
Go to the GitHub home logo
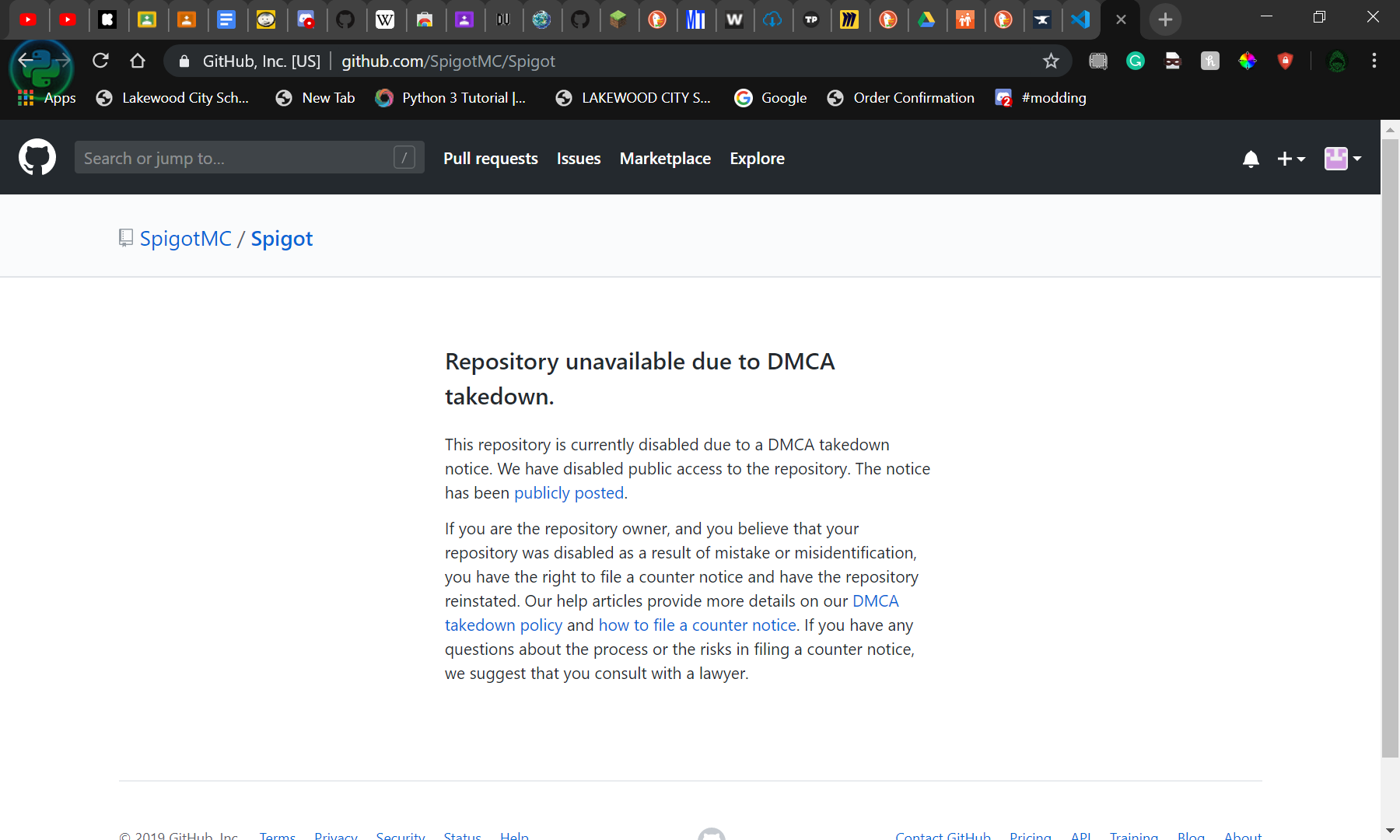(x=37, y=157)
